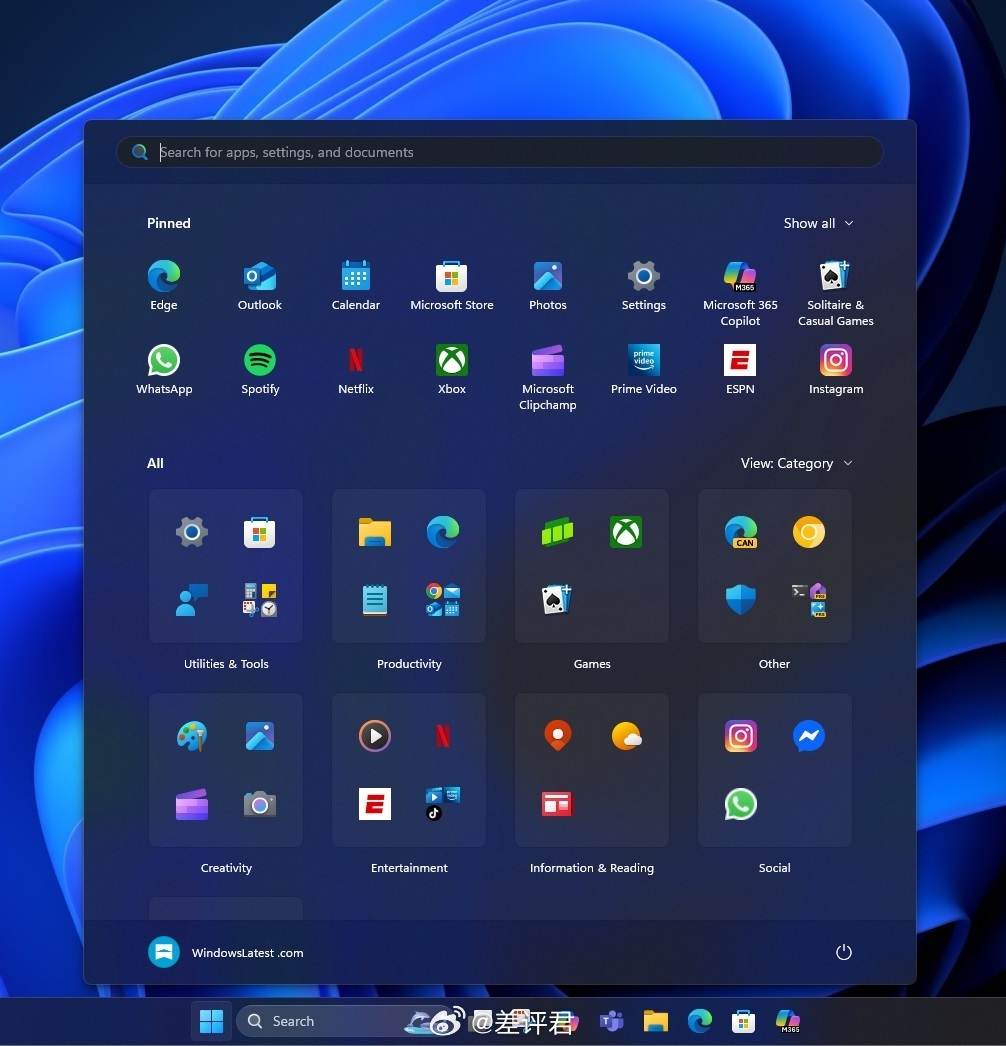Open the pinned Edge app
The image size is (1006, 1046).
click(163, 286)
